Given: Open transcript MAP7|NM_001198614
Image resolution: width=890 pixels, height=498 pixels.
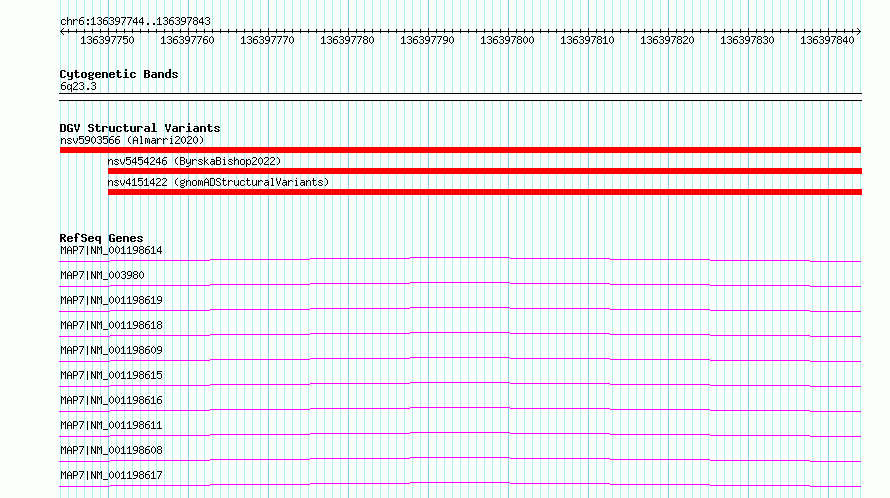Looking at the screenshot, I should click(111, 250).
